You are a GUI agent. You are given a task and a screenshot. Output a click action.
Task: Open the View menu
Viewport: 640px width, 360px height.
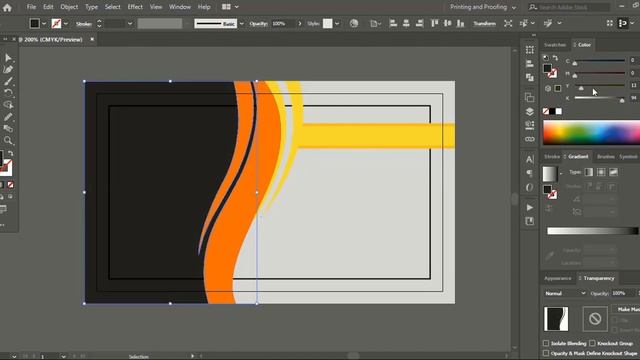tap(156, 7)
